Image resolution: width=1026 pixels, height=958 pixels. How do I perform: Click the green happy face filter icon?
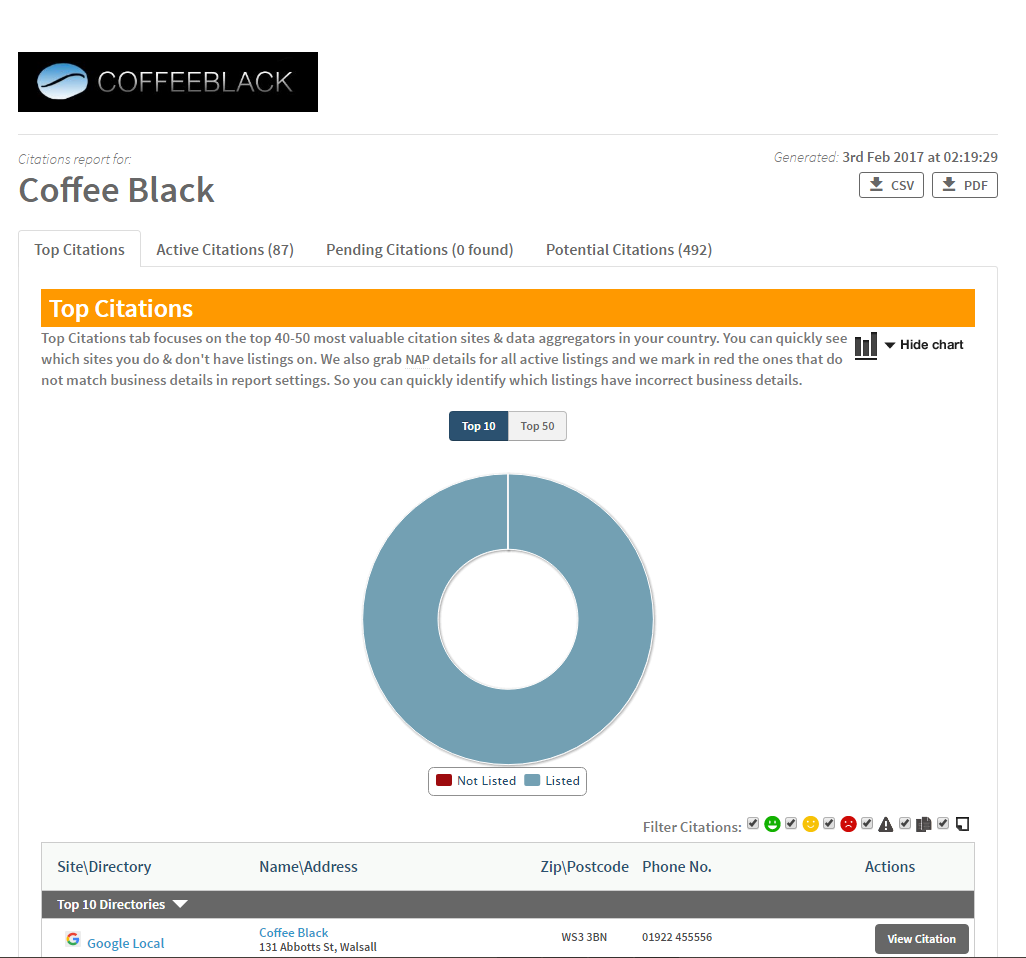point(772,824)
